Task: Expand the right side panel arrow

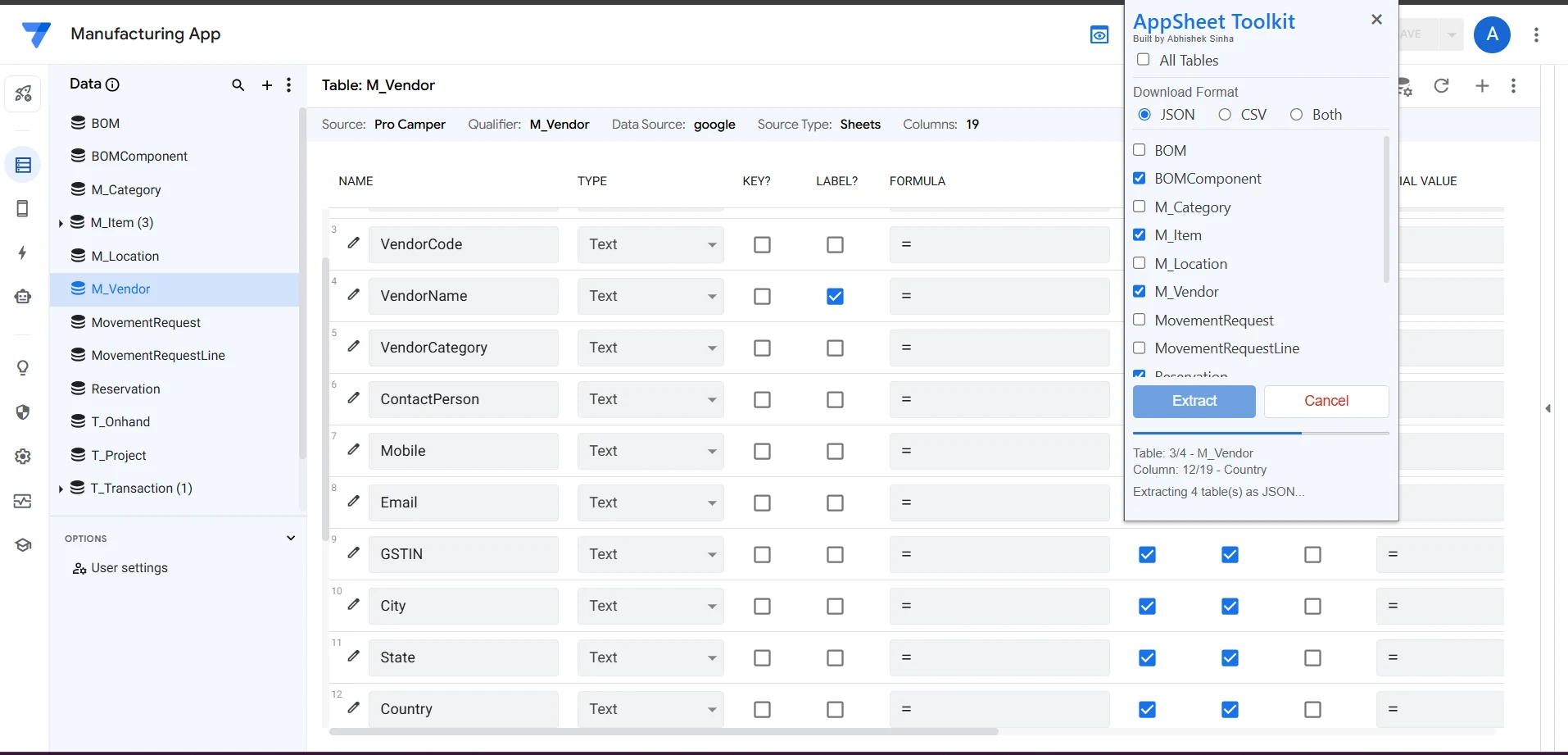Action: pos(1548,408)
